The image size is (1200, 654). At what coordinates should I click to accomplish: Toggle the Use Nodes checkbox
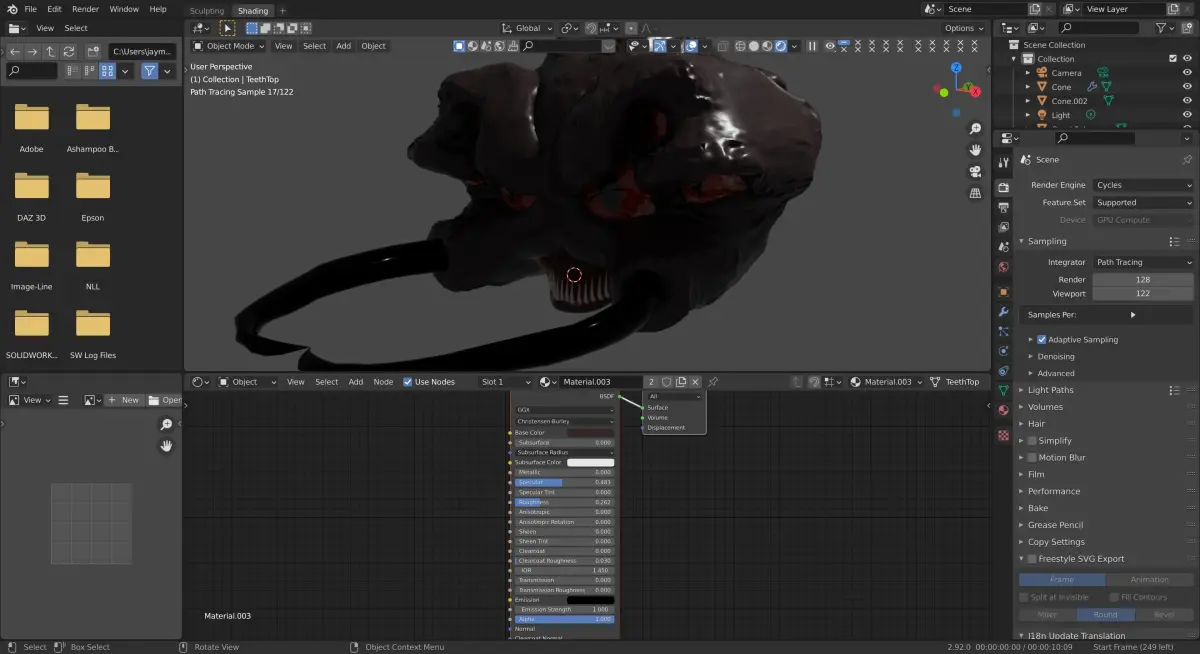click(x=407, y=382)
